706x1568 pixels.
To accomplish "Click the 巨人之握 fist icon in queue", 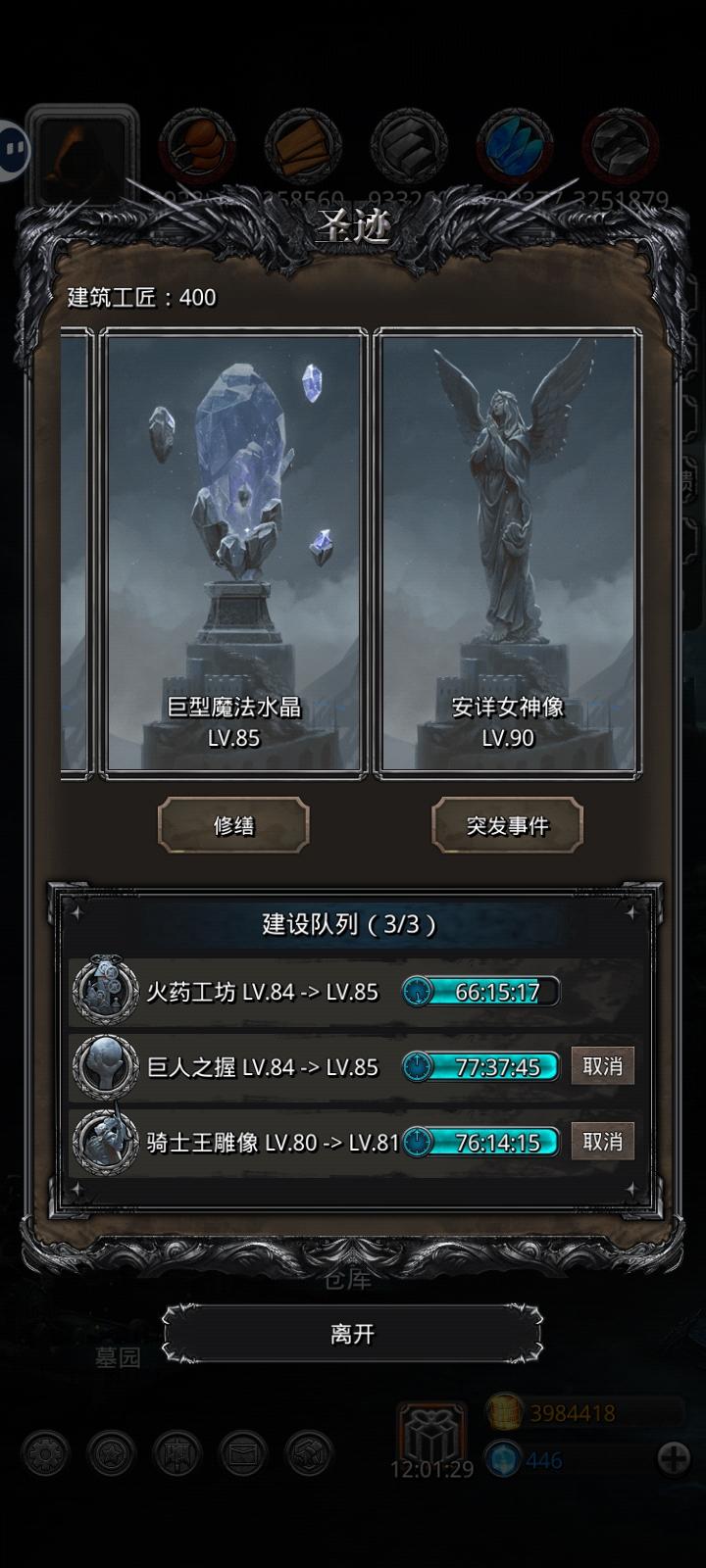I will click(105, 1066).
